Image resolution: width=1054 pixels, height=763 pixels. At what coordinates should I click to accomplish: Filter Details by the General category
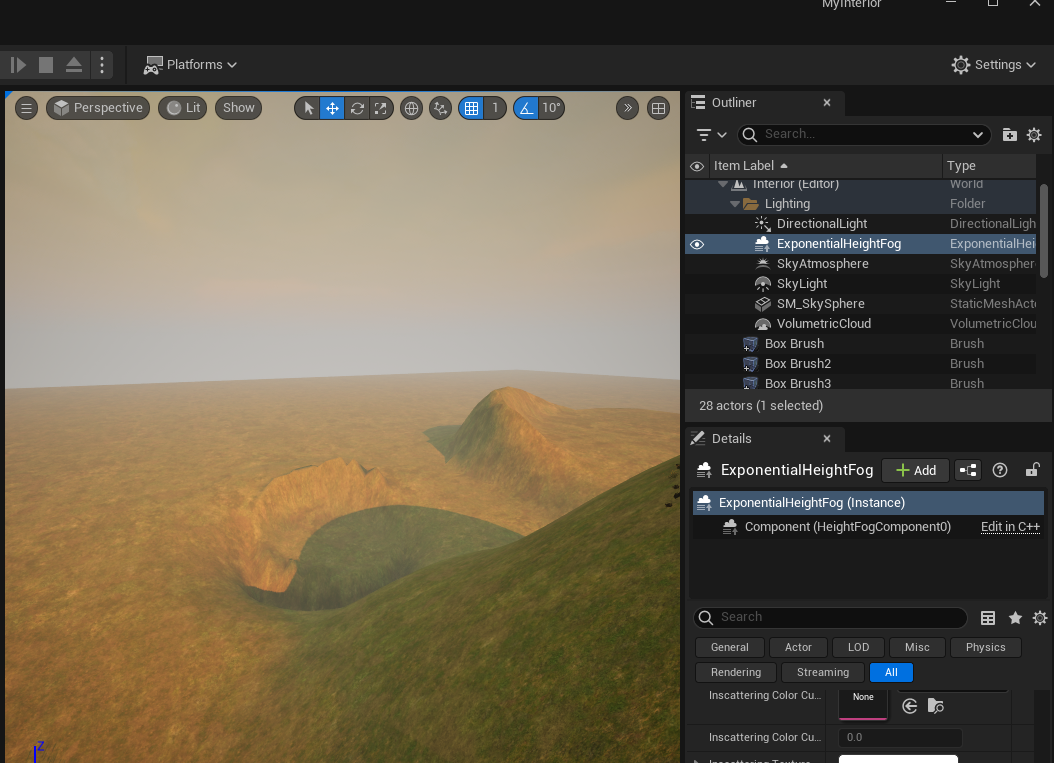pos(729,647)
